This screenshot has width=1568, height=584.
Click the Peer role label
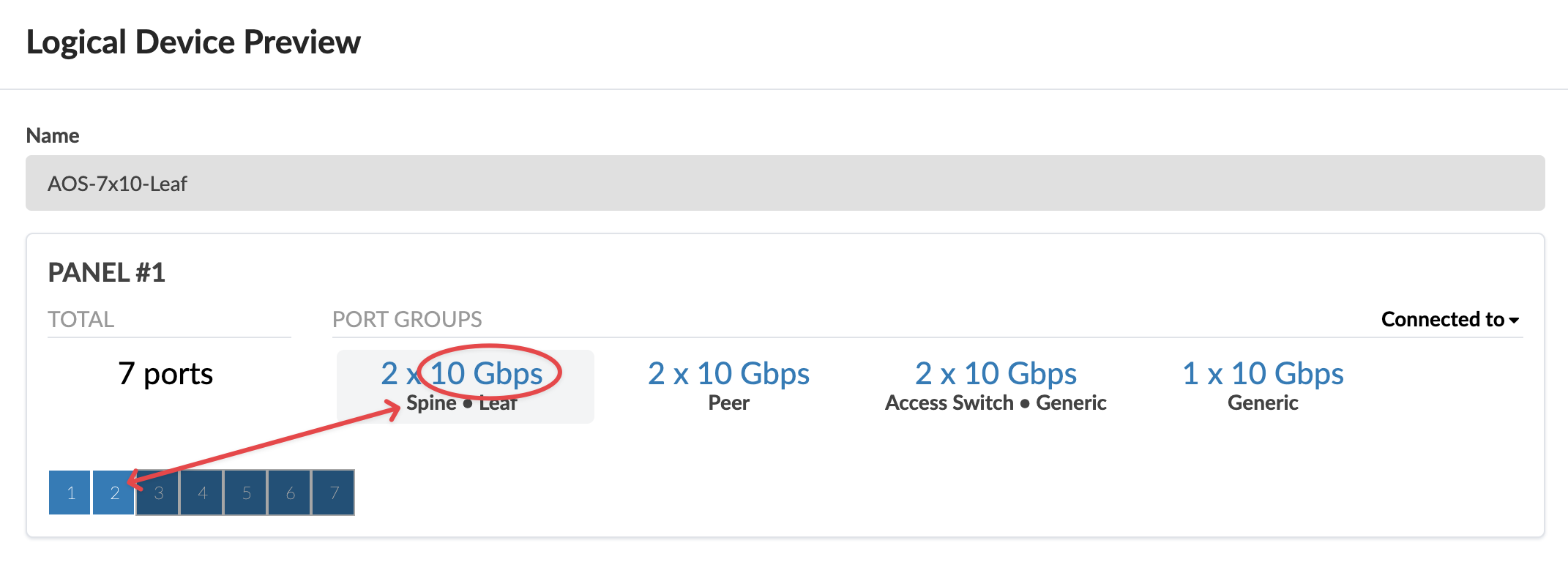pos(728,403)
